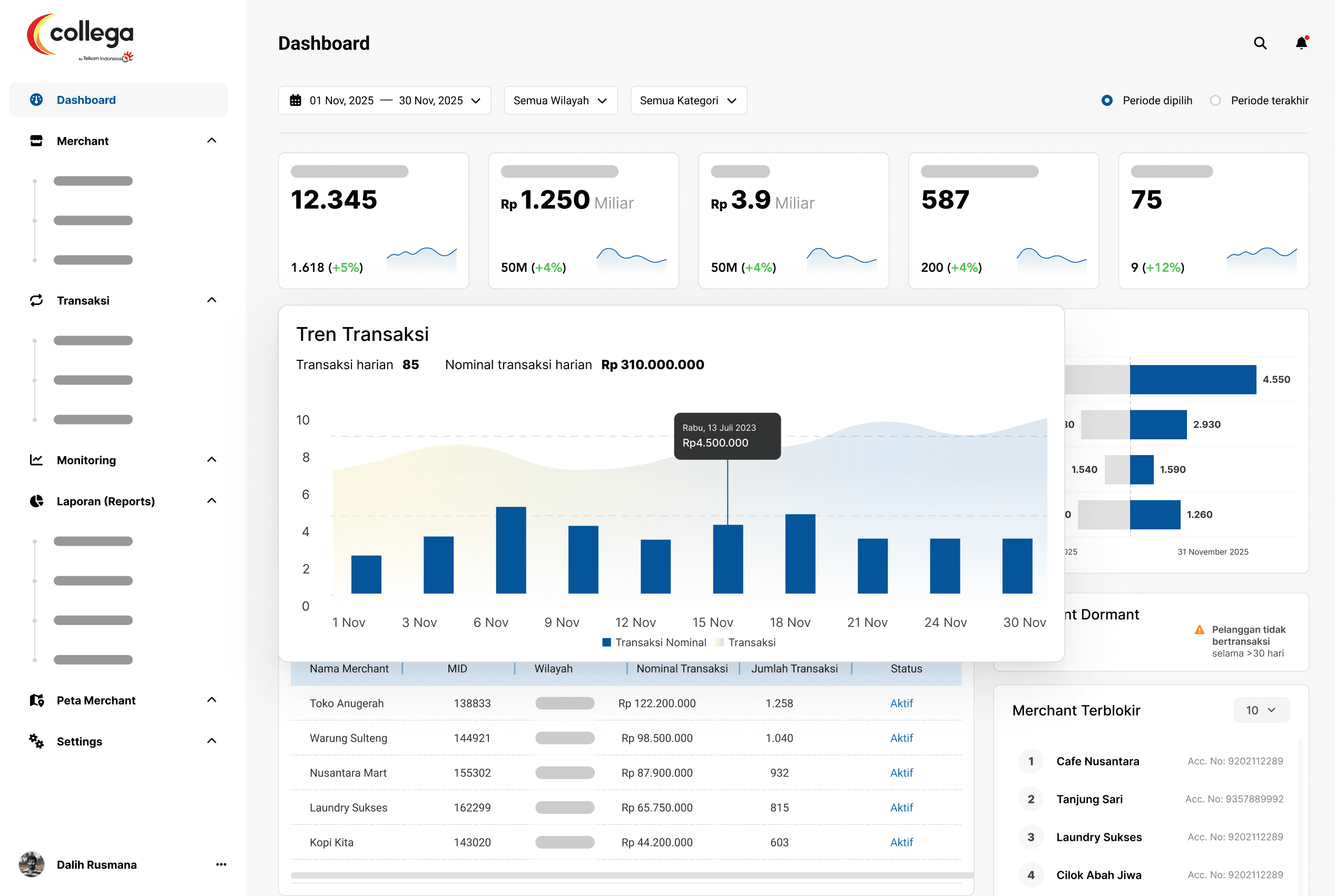
Task: Open the Semua Kategori dropdown
Action: point(688,101)
